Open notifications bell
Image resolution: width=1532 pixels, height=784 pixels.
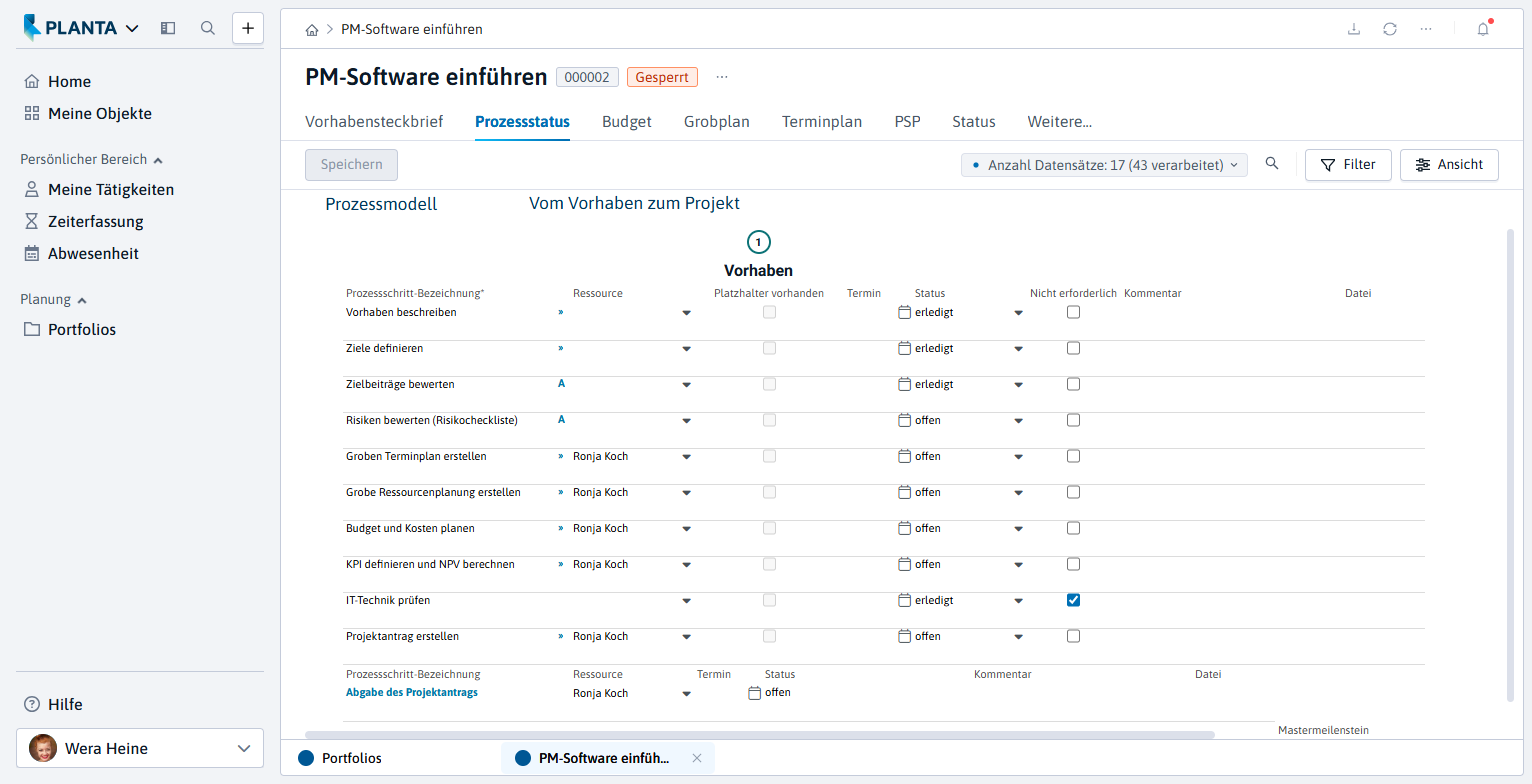coord(1483,29)
